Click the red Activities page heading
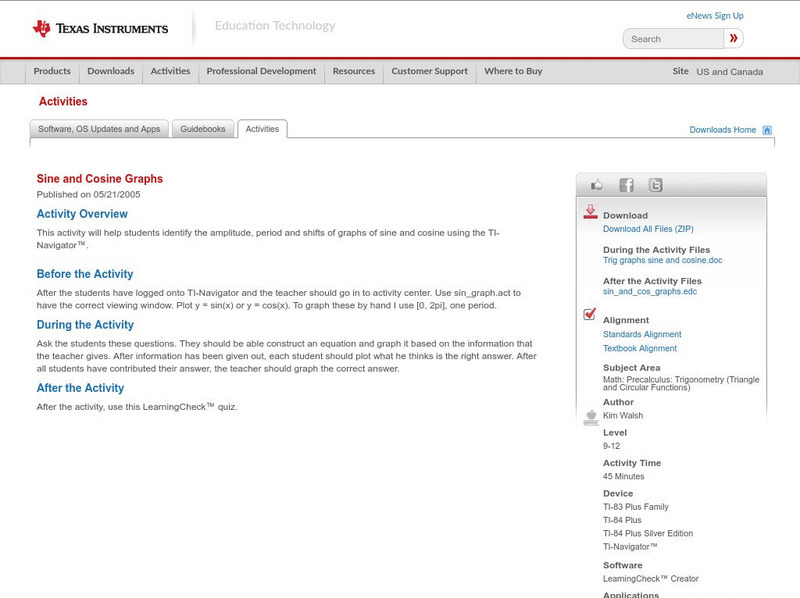 pos(63,102)
